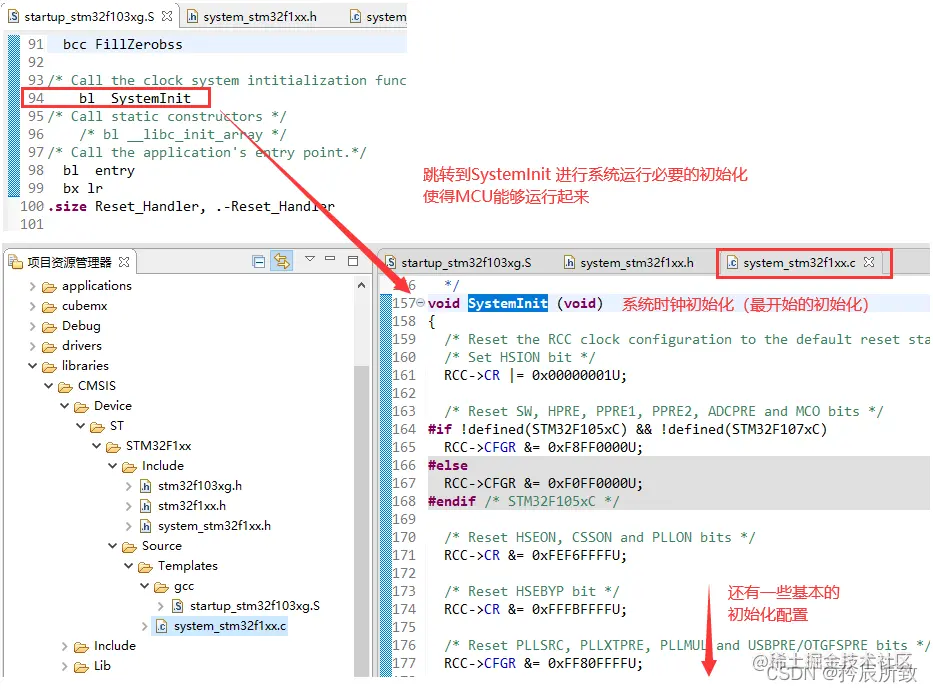
Task: Minimize the project explorer panel
Action: (x=331, y=259)
